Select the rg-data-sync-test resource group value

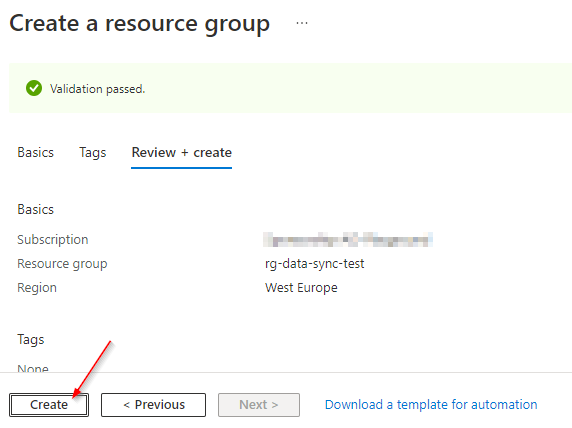click(x=314, y=264)
